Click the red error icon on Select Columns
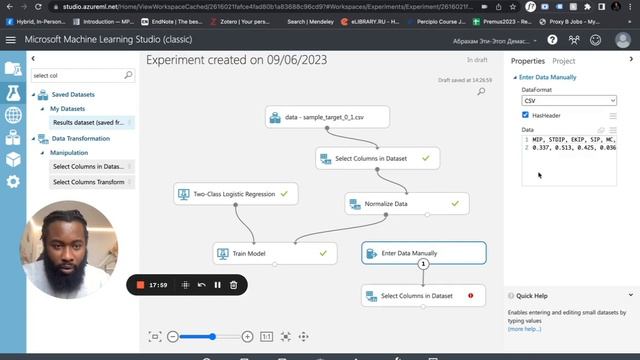Viewport: 640px width, 360px height. click(471, 296)
